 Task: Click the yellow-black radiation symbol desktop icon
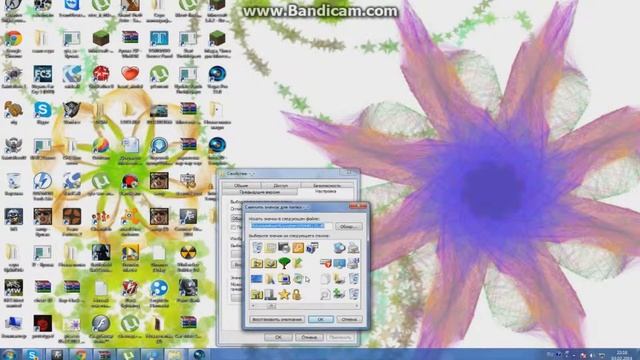[x=188, y=253]
